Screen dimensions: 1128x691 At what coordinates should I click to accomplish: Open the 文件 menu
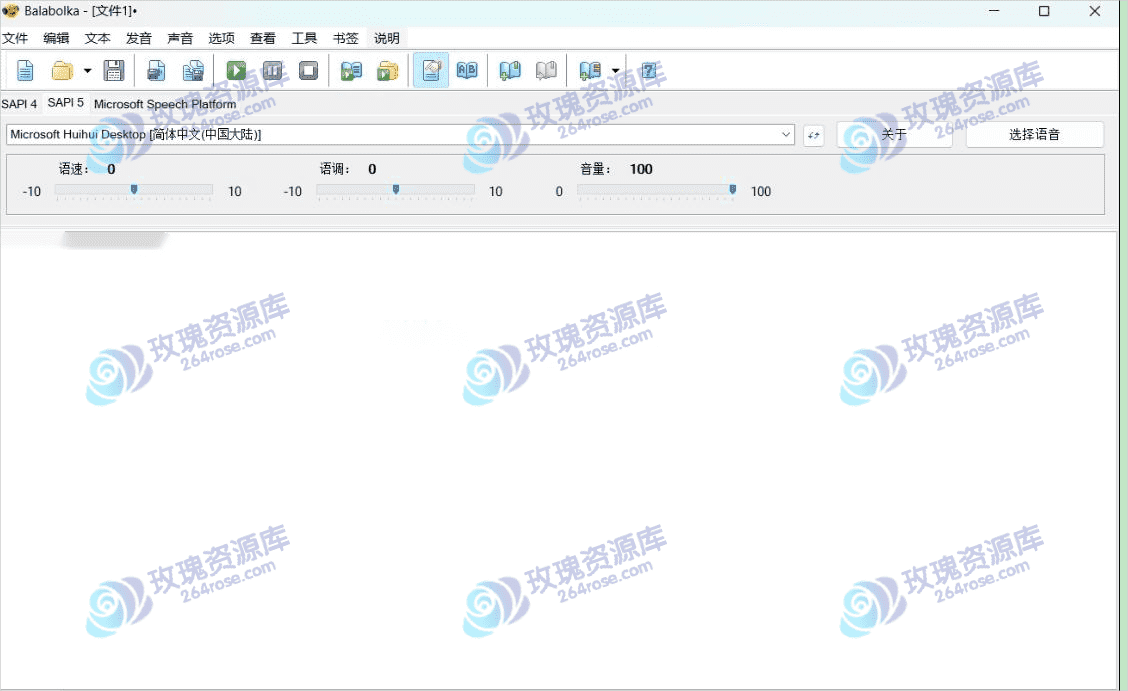pyautogui.click(x=15, y=38)
